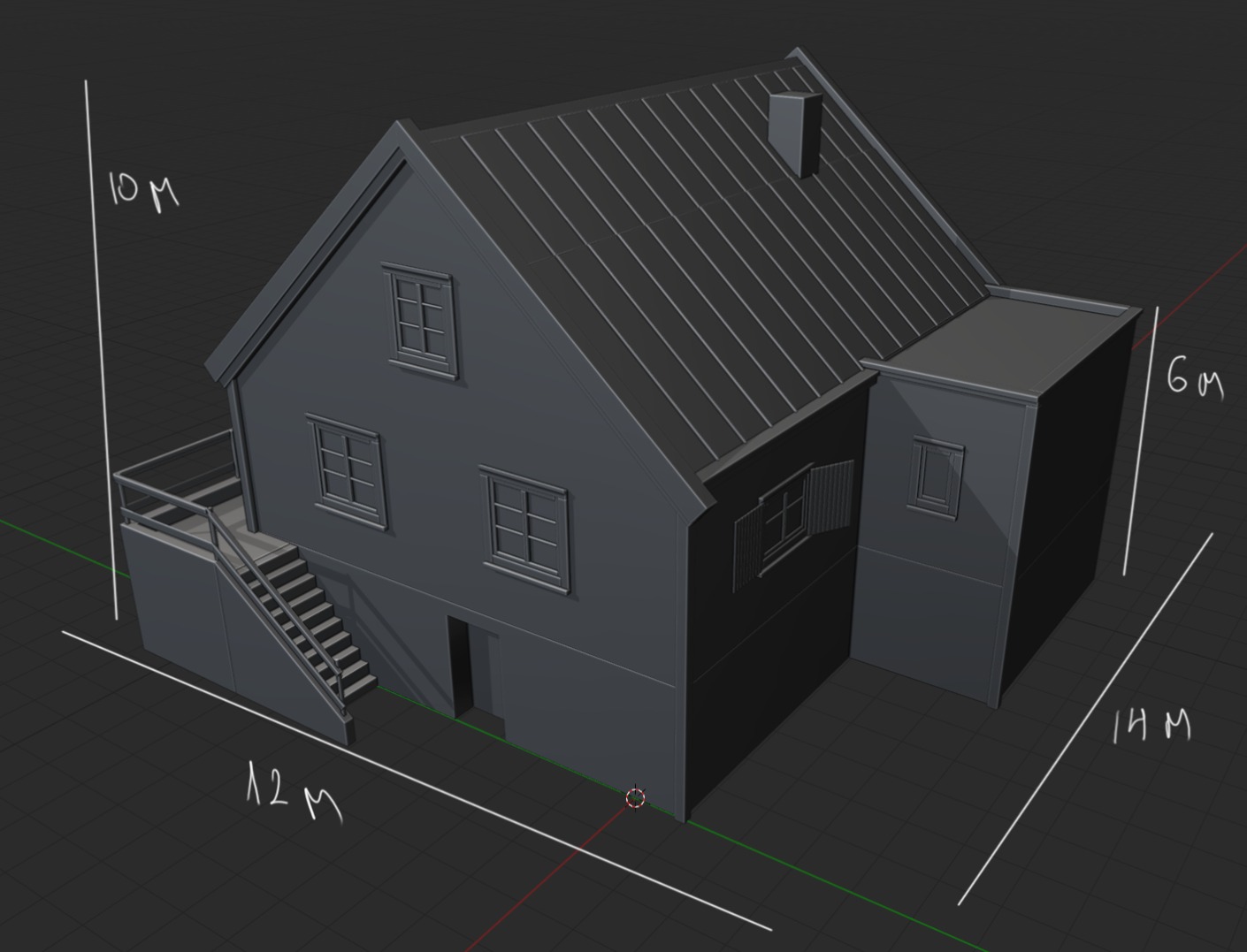This screenshot has height=952, width=1247.
Task: Select the left middle-floor window on front wall
Action: (x=348, y=471)
